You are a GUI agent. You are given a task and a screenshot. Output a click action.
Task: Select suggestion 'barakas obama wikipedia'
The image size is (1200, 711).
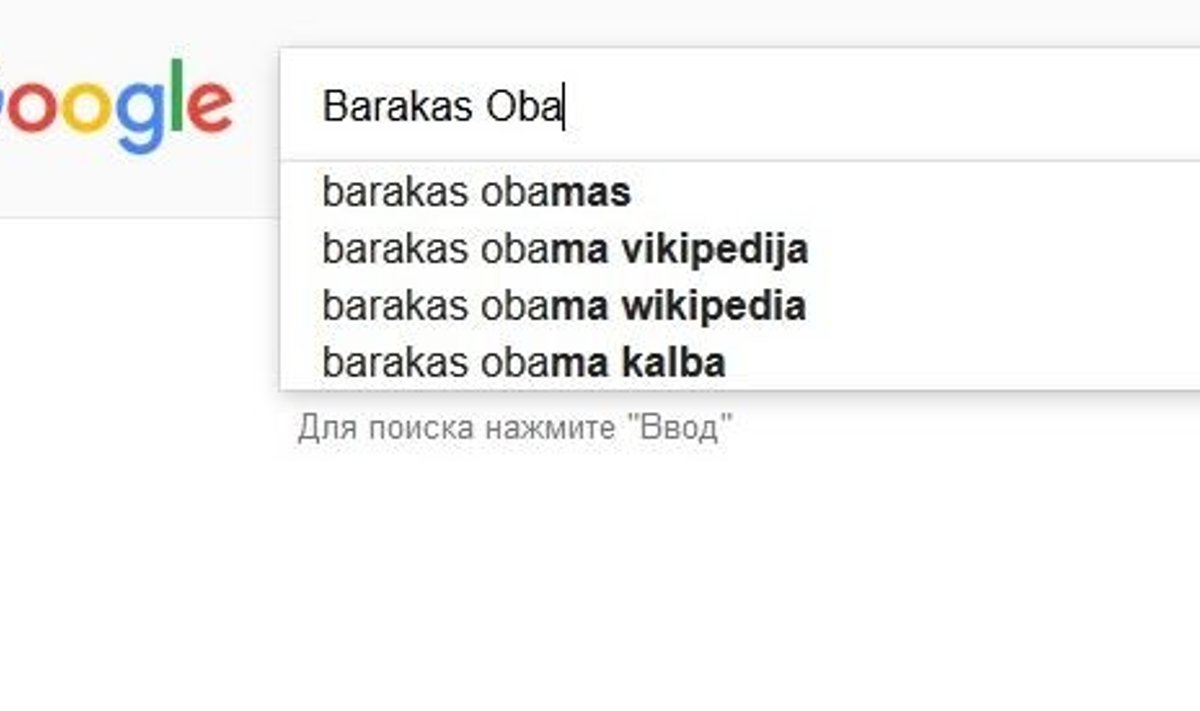click(564, 305)
